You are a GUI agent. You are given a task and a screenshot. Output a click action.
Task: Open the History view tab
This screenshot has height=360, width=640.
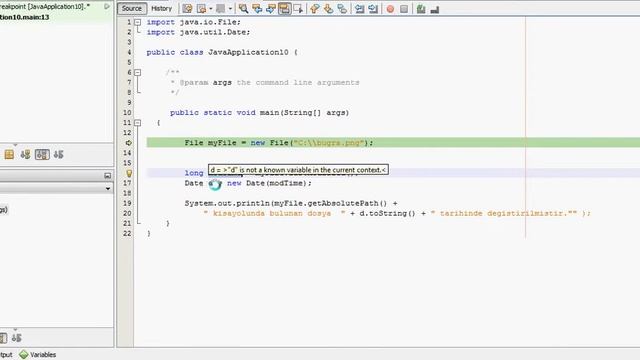tap(162, 9)
